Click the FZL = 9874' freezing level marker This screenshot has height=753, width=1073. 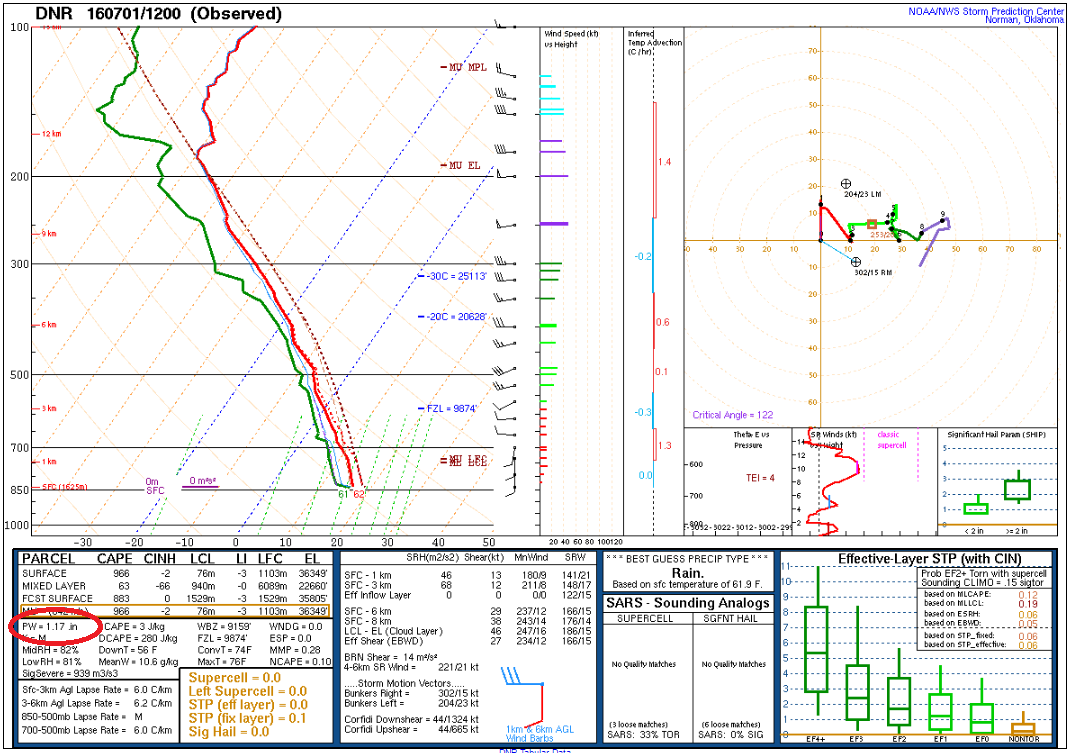point(452,408)
